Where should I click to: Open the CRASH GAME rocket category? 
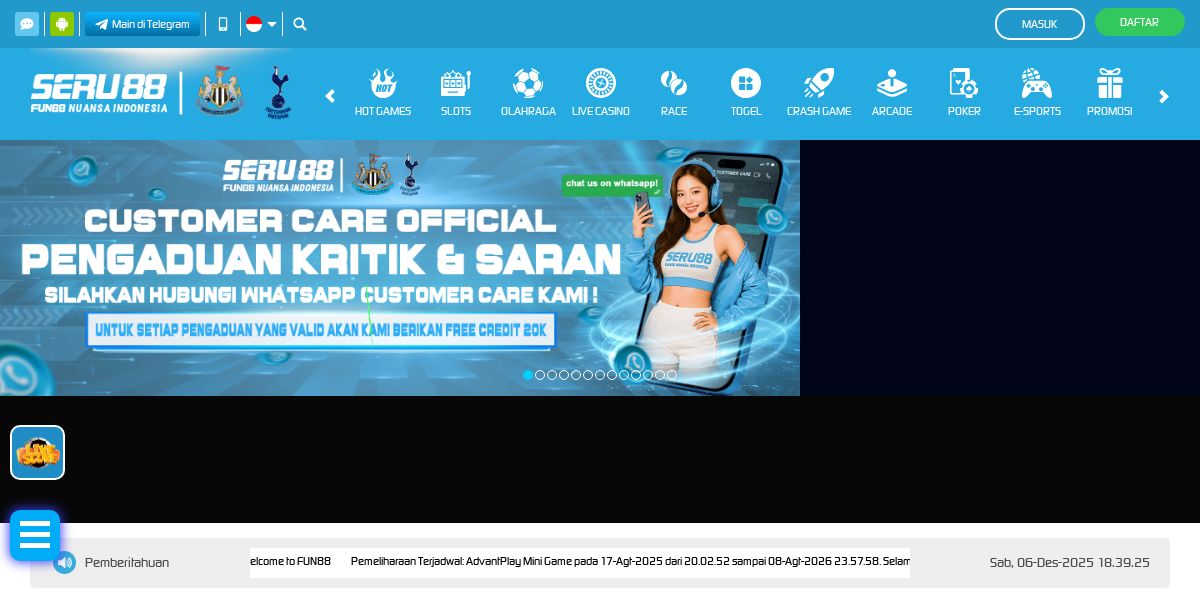[x=819, y=93]
